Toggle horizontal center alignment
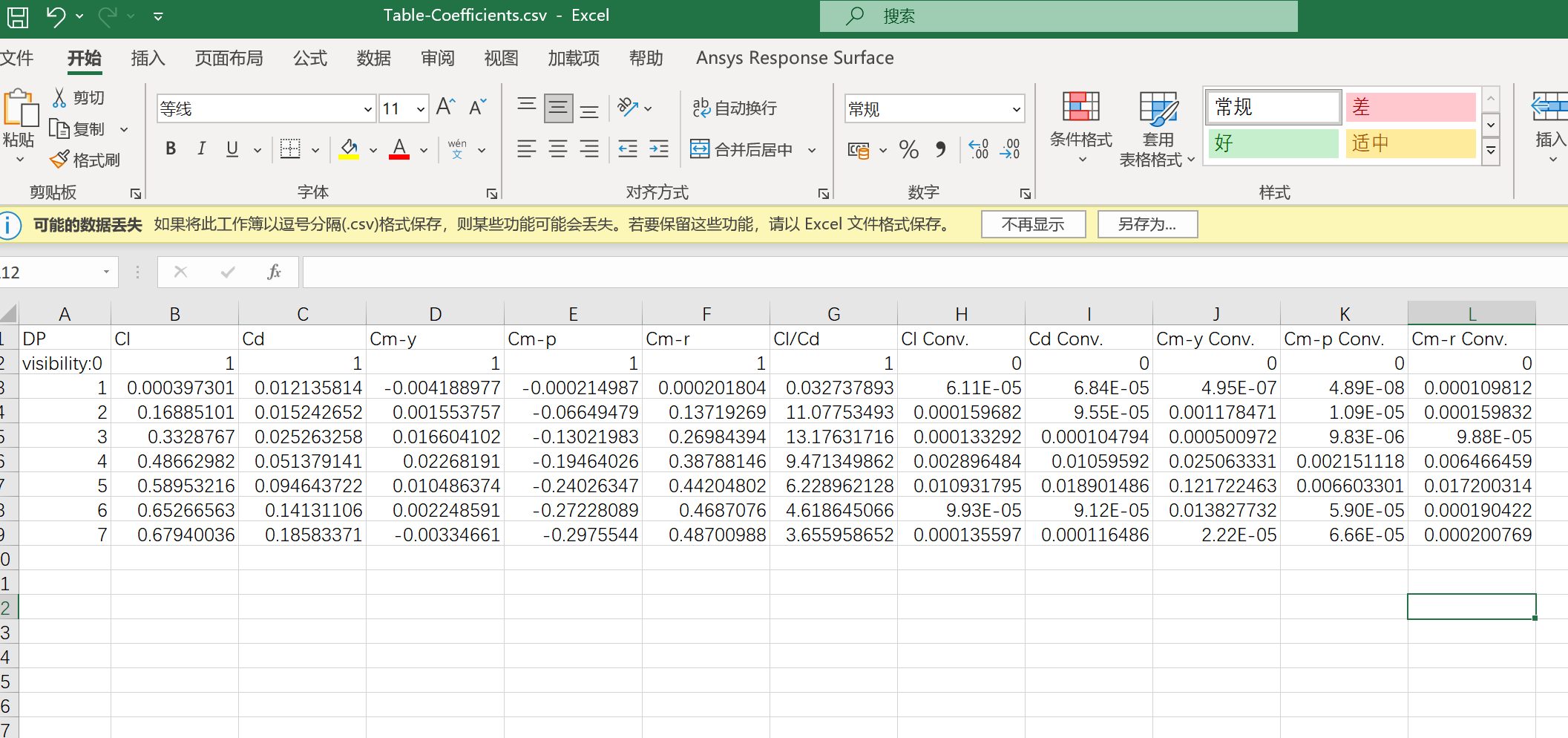 pyautogui.click(x=558, y=149)
